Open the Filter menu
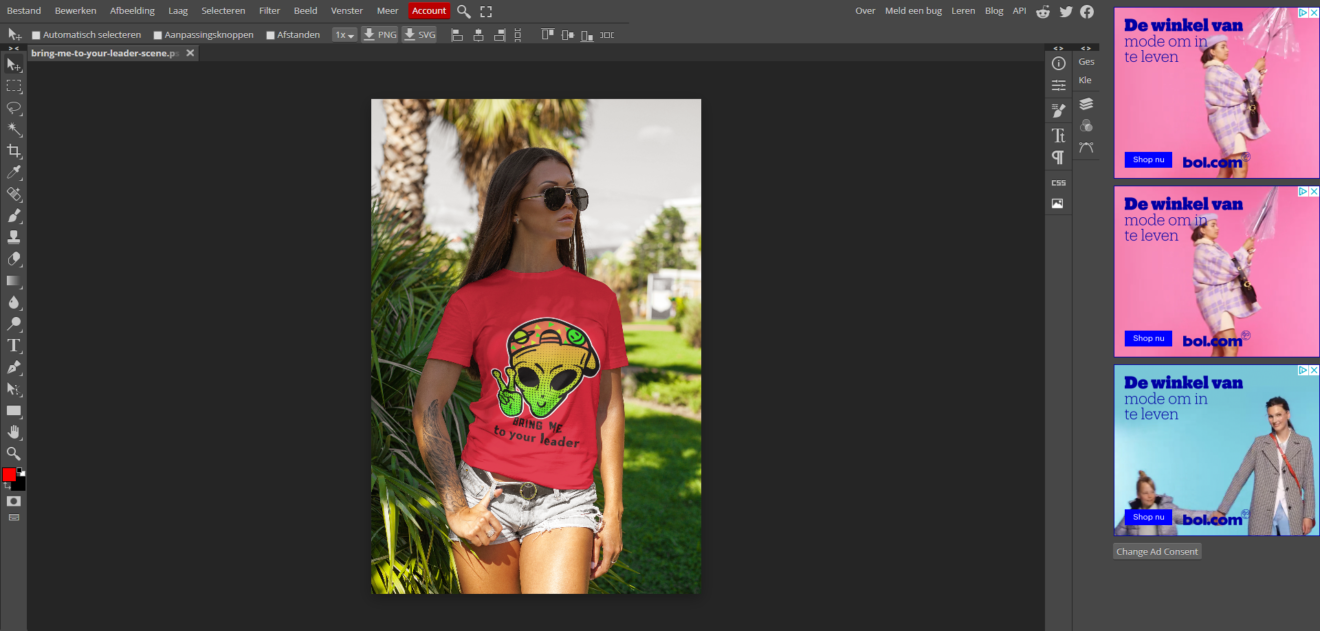Viewport: 1320px width, 631px height. (x=269, y=11)
